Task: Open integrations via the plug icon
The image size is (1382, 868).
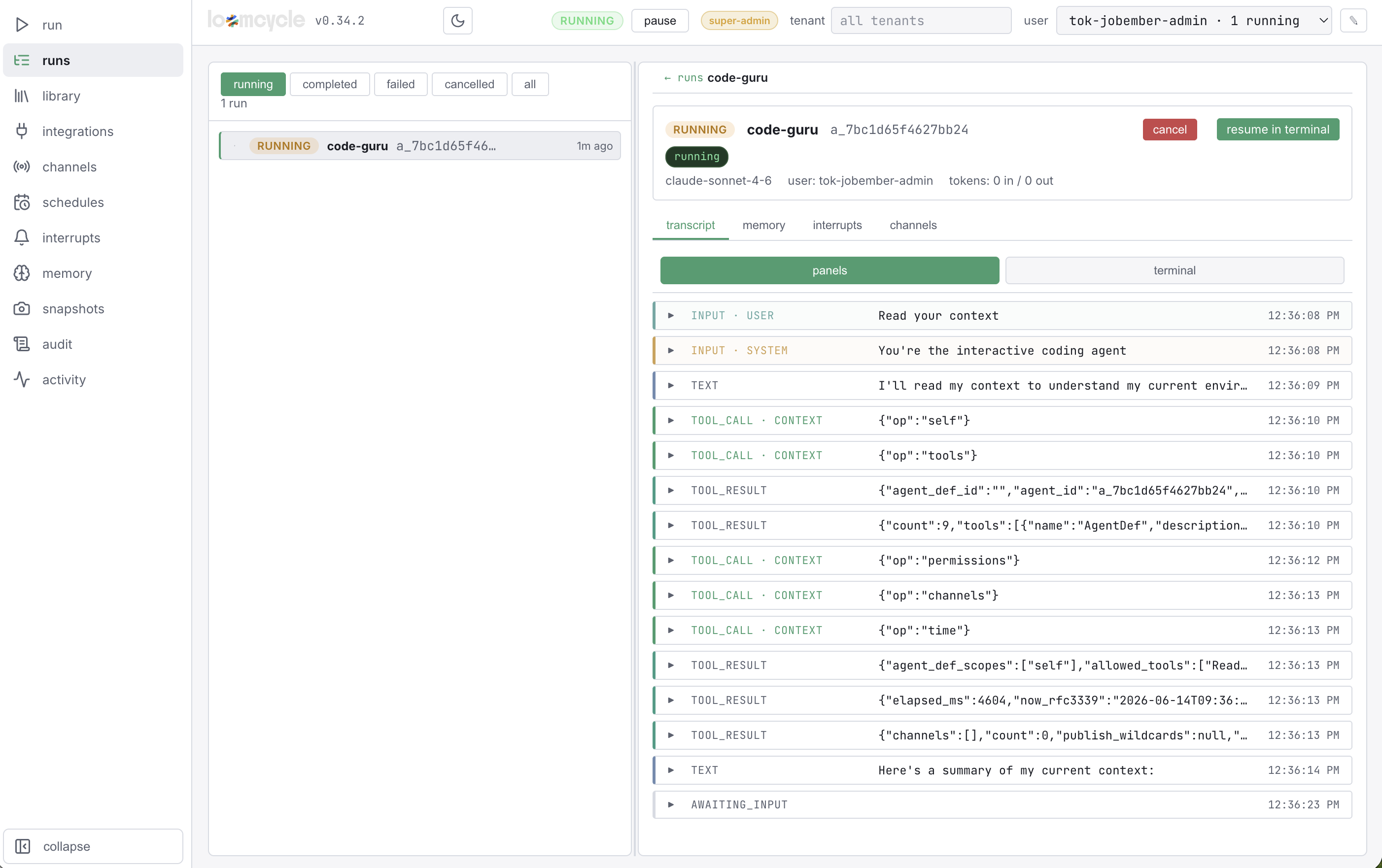Action: click(22, 132)
